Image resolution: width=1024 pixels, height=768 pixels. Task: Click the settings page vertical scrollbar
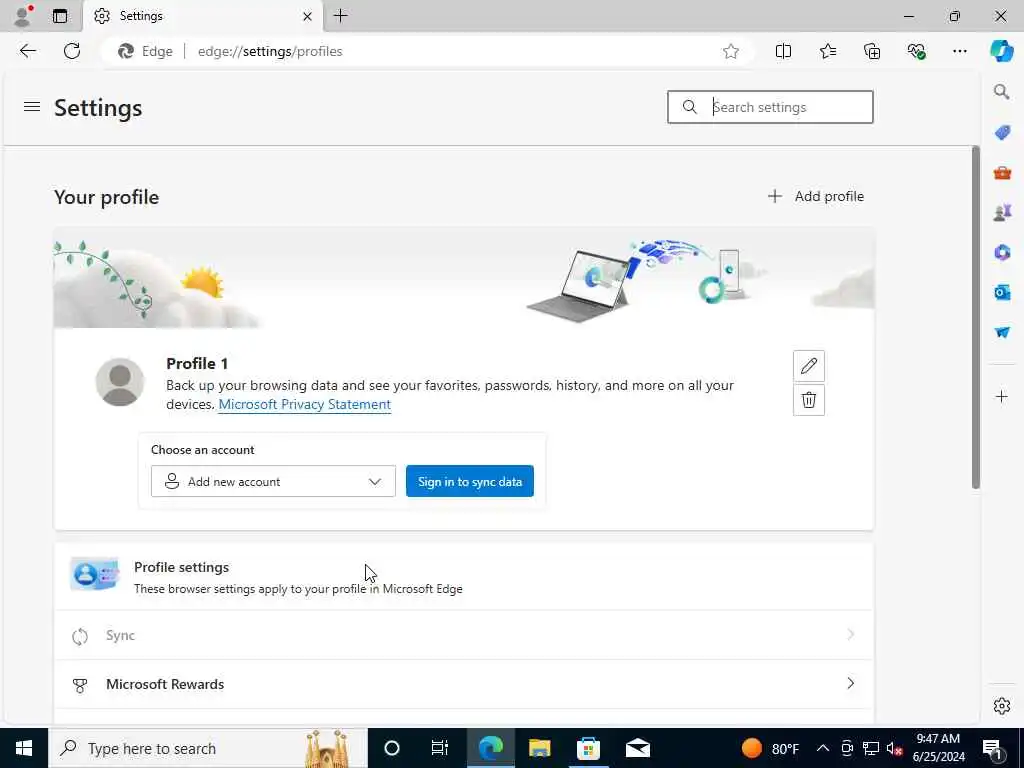[976, 317]
